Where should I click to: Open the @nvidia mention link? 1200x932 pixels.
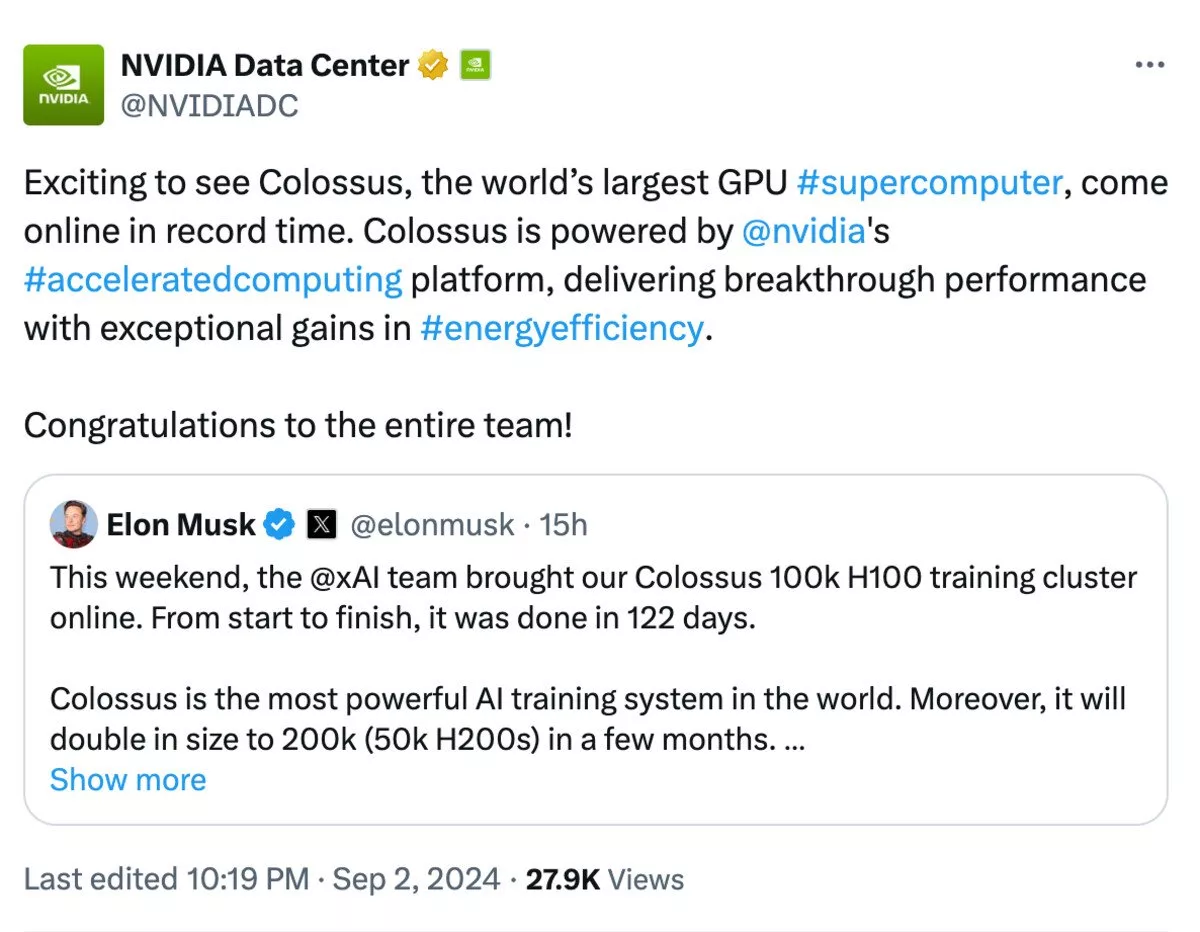click(804, 231)
